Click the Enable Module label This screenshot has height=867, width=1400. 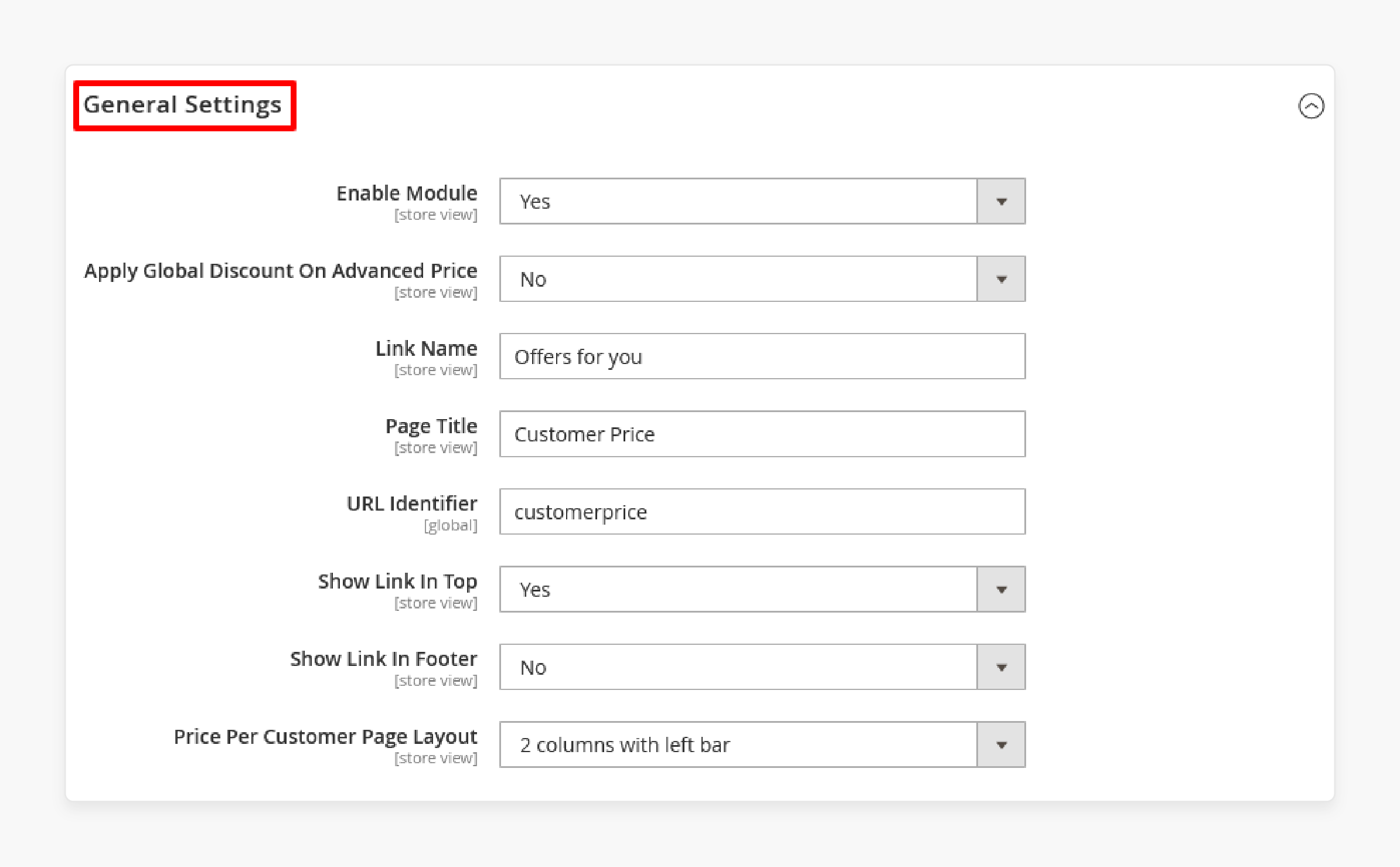click(407, 193)
